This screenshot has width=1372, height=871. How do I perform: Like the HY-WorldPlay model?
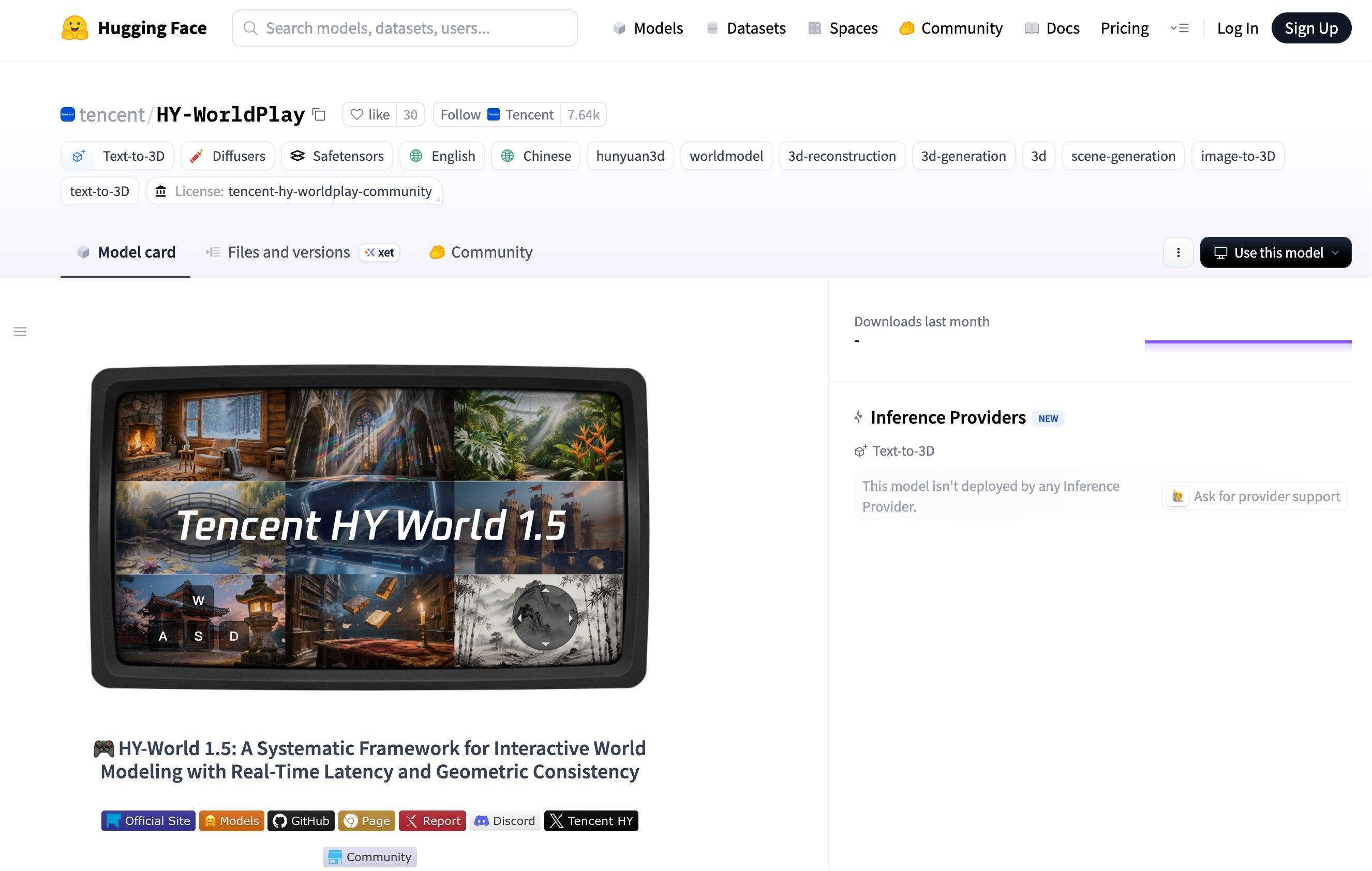point(370,114)
